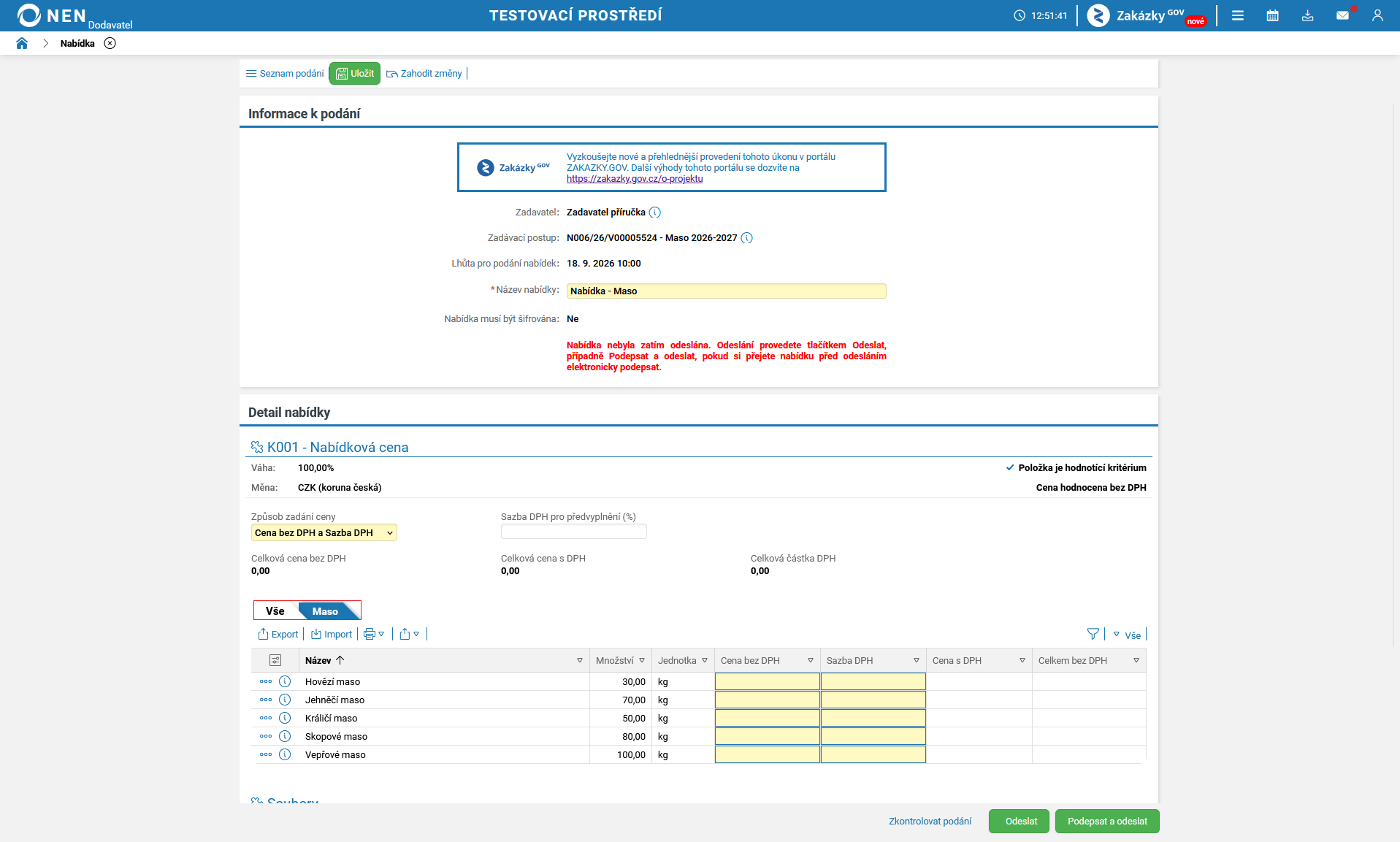This screenshot has height=842, width=1400.
Task: Open the hamburger menu in header
Action: point(1237,15)
